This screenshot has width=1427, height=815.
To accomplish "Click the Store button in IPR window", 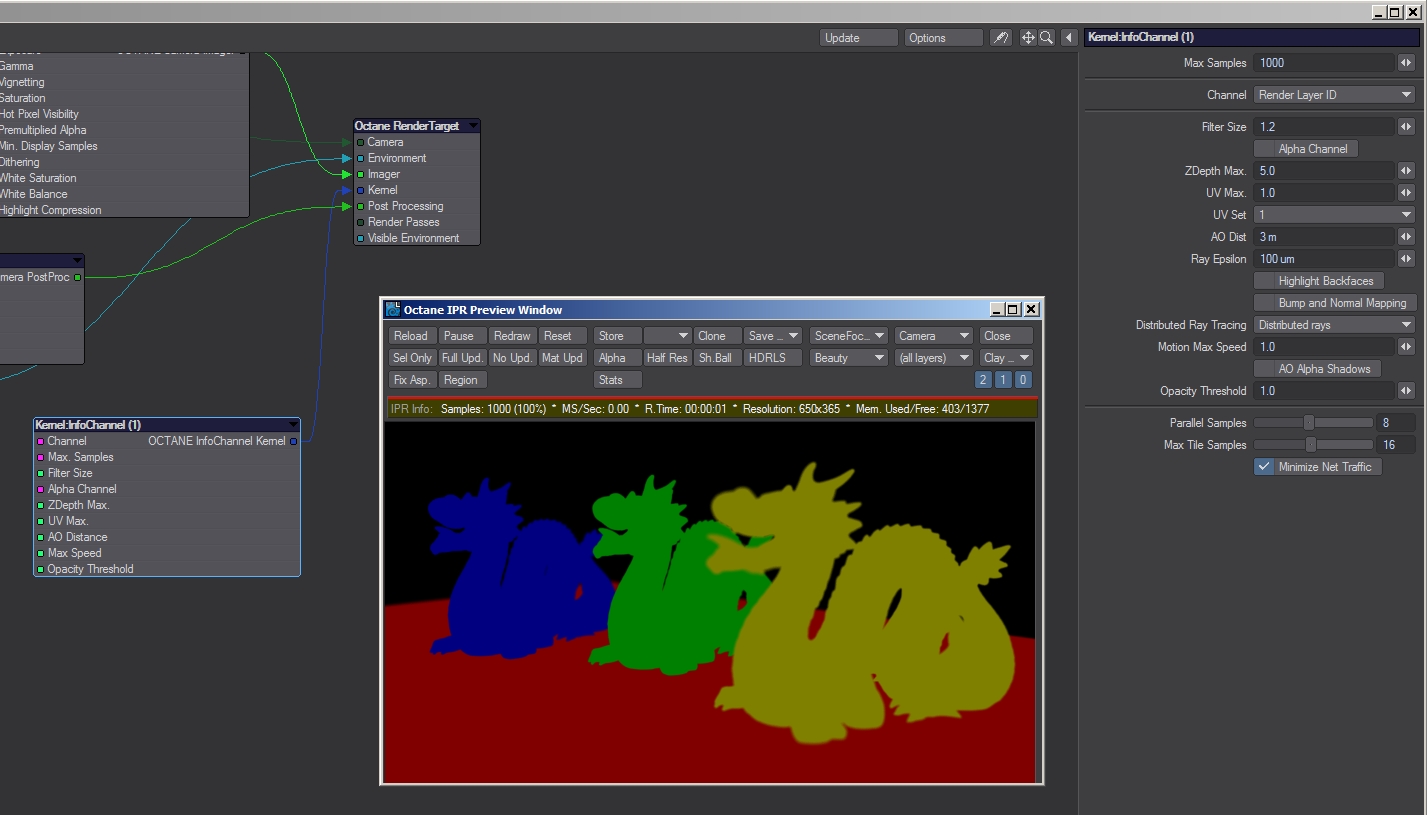I will 617,336.
